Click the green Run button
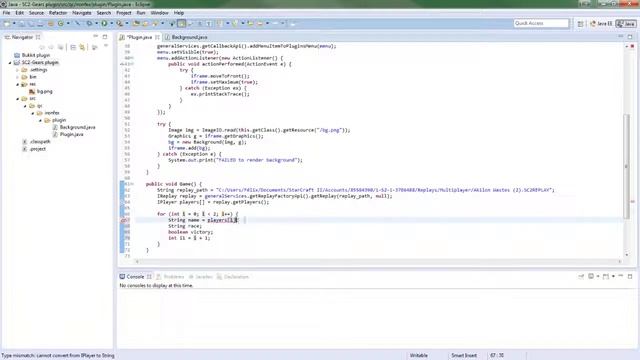 coord(104,24)
